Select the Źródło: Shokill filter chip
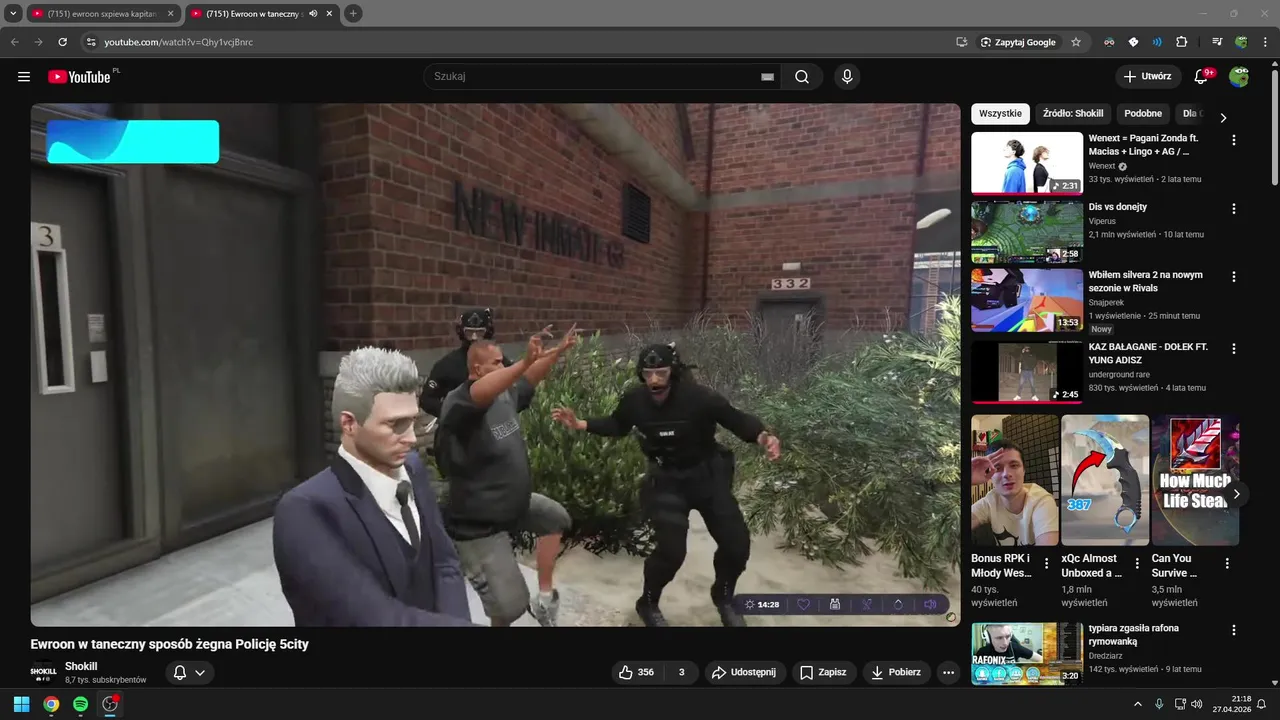The height and width of the screenshot is (720, 1280). 1073,114
